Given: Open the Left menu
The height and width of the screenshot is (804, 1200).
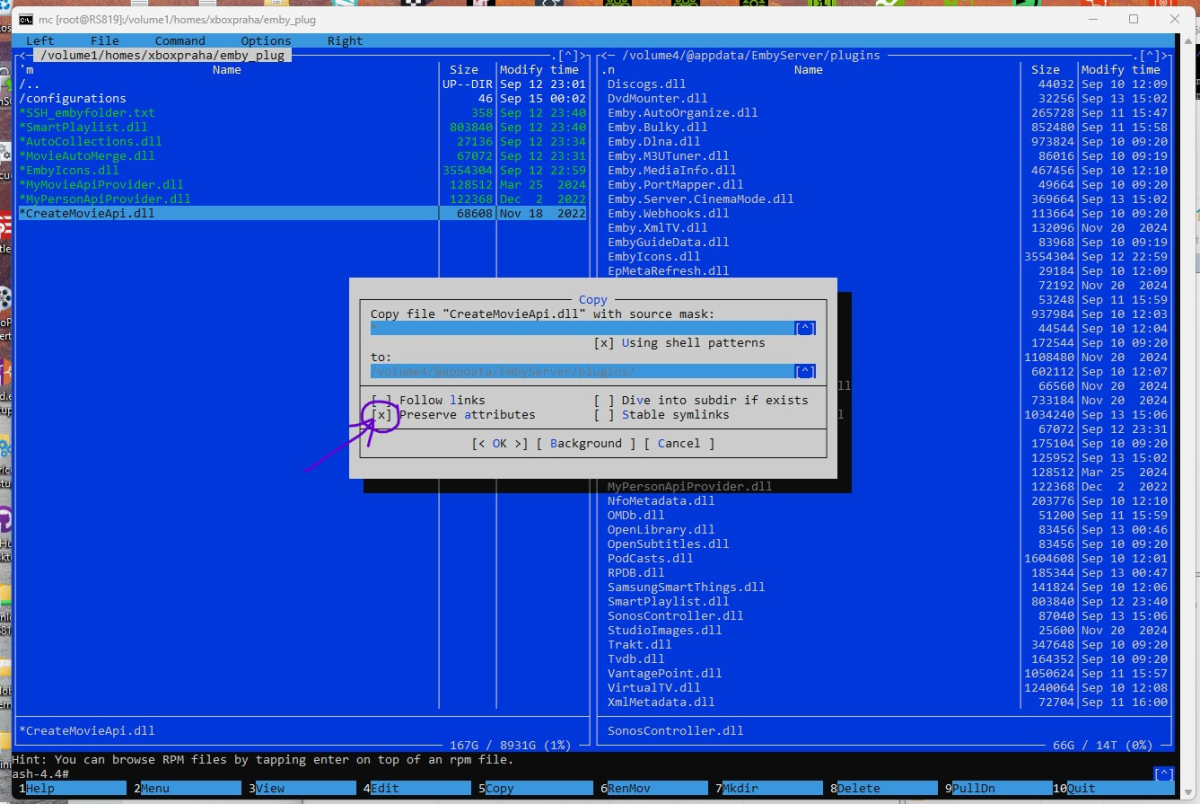Looking at the screenshot, I should pos(40,41).
